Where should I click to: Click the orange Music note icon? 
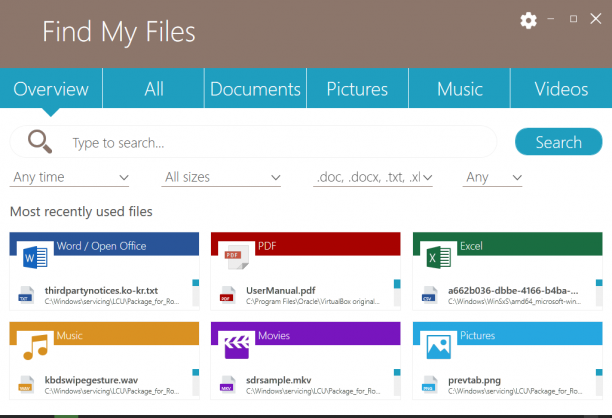[35, 347]
